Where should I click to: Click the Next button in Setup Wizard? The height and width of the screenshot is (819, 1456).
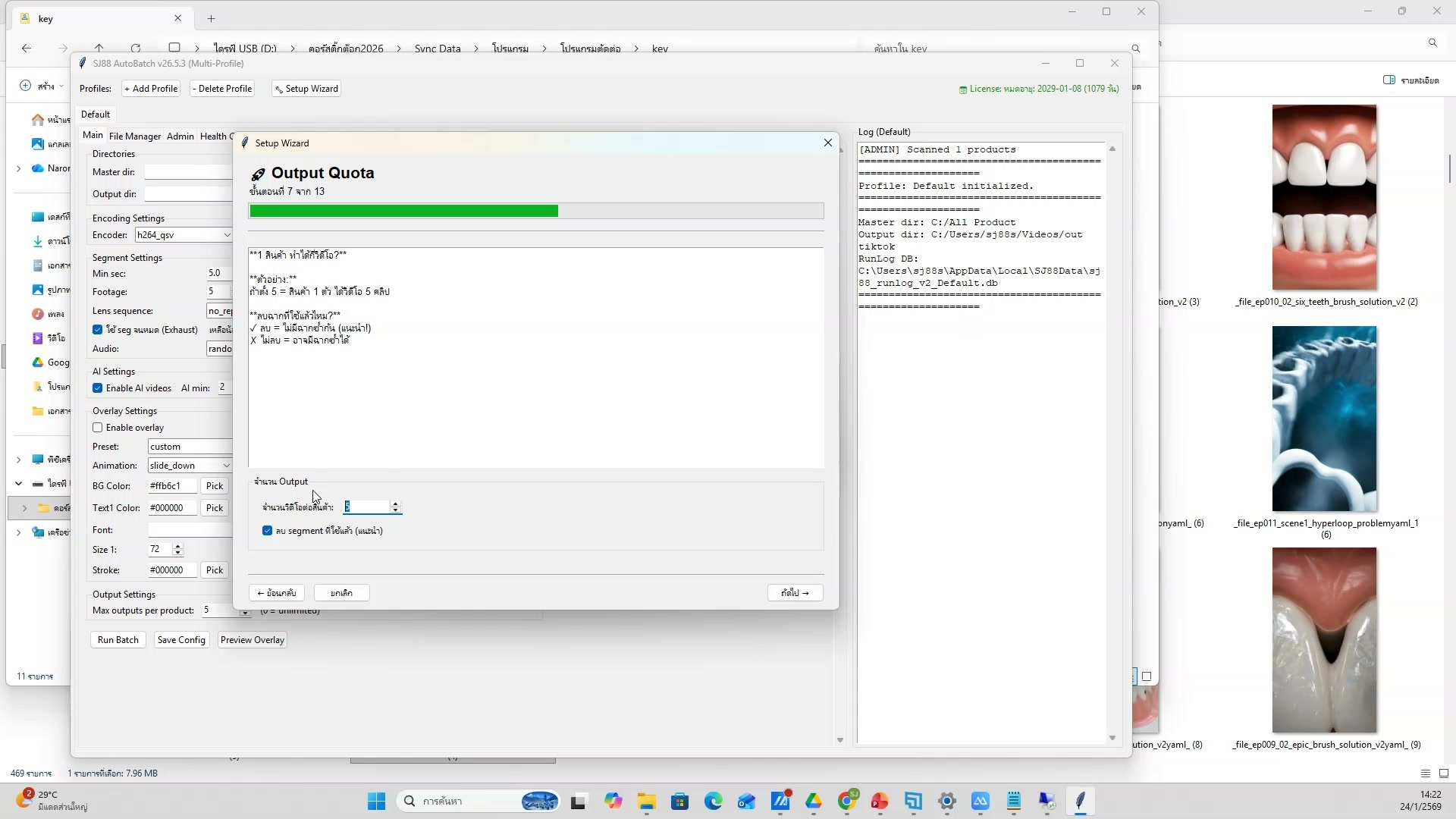(795, 593)
